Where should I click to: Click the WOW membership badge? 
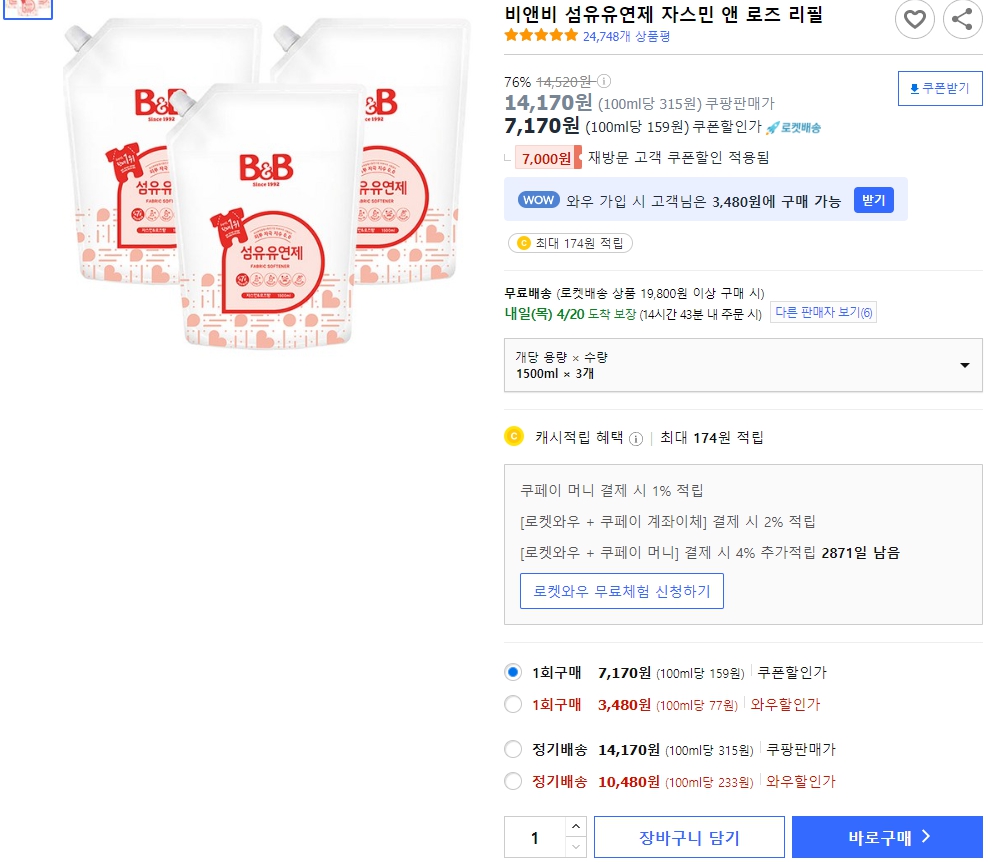pos(538,200)
